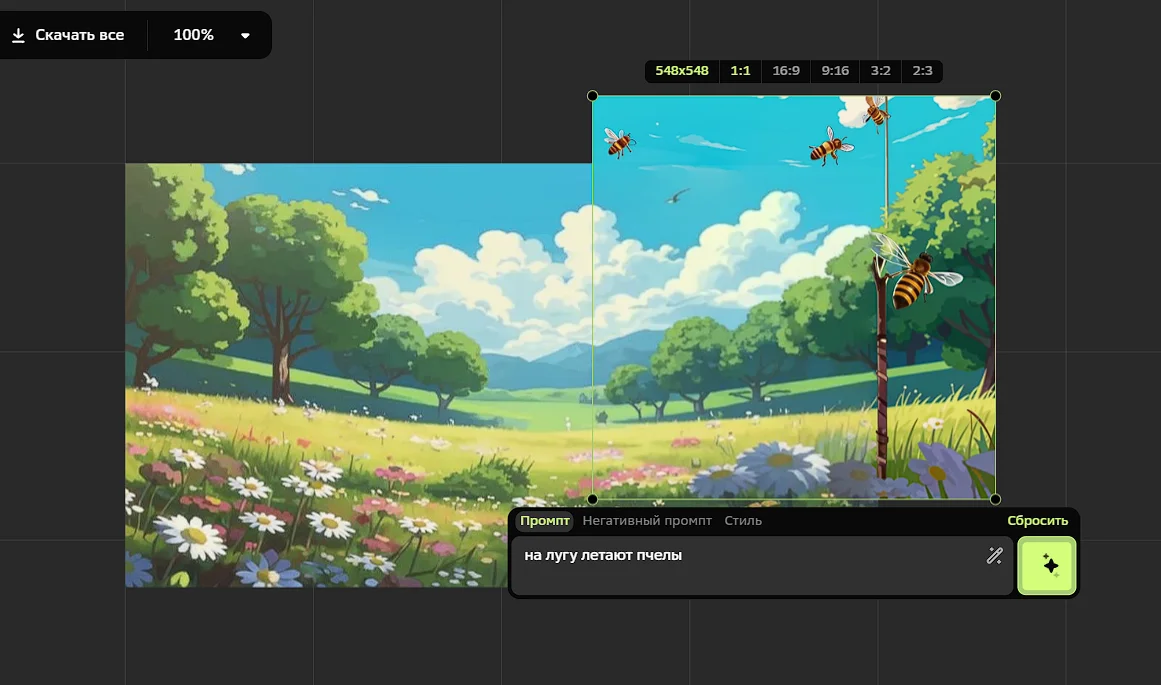This screenshot has width=1161, height=685.
Task: Click the bottom-left corner handle of the frame
Action: tap(592, 499)
